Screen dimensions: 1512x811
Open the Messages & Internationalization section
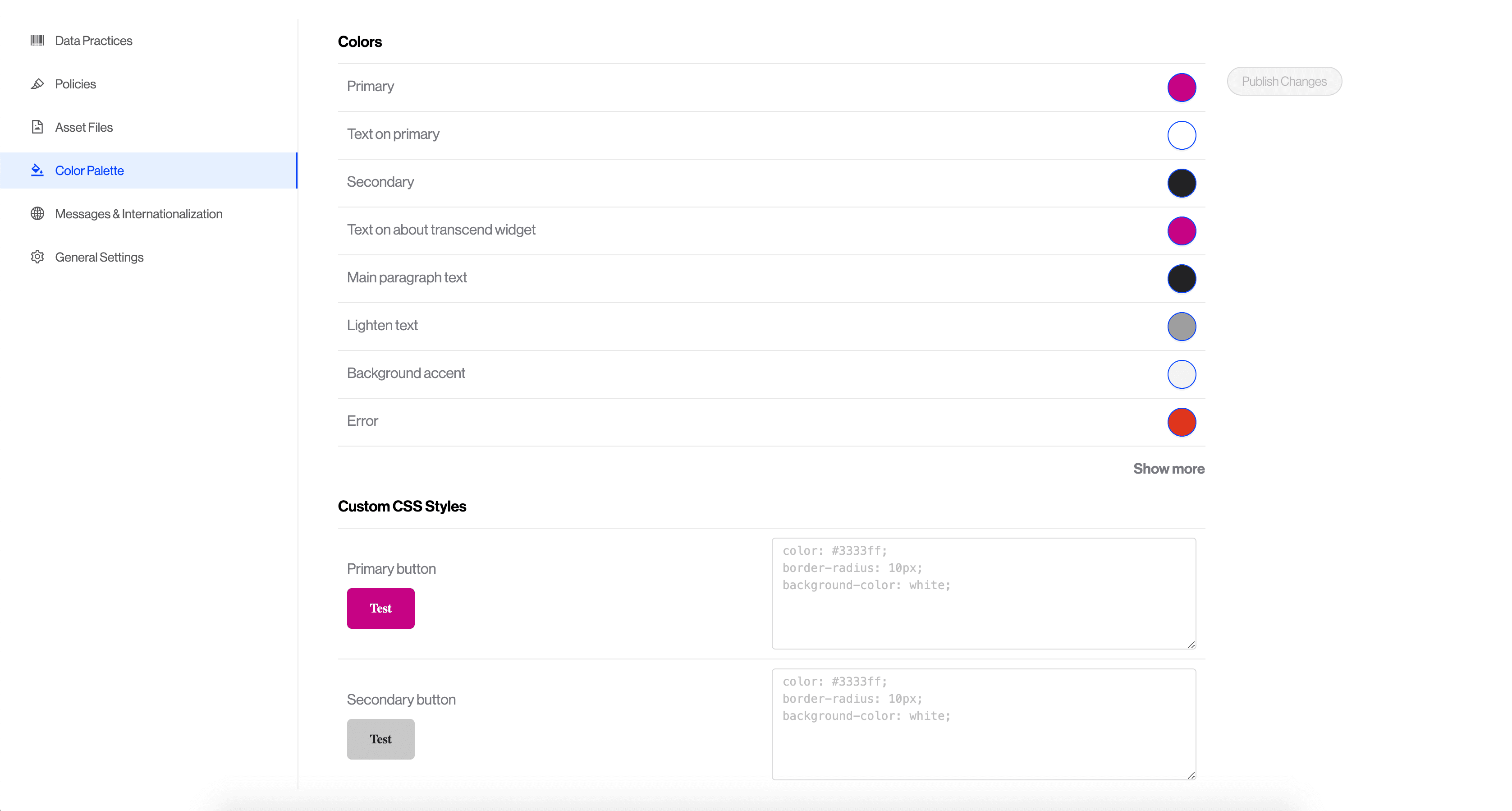click(138, 214)
